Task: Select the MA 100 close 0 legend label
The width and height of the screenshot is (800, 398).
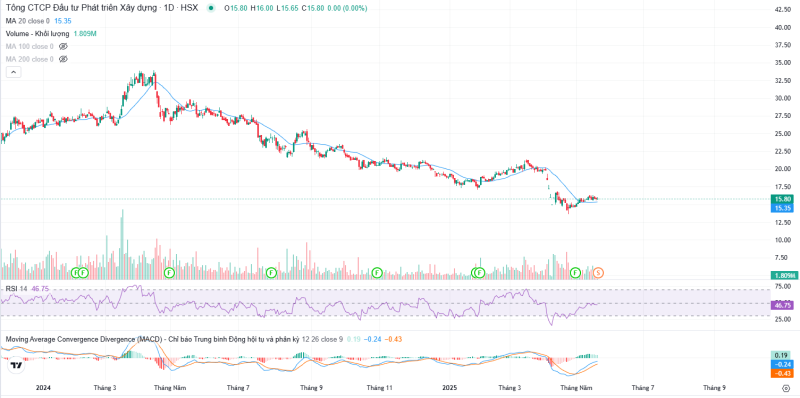Action: point(30,46)
